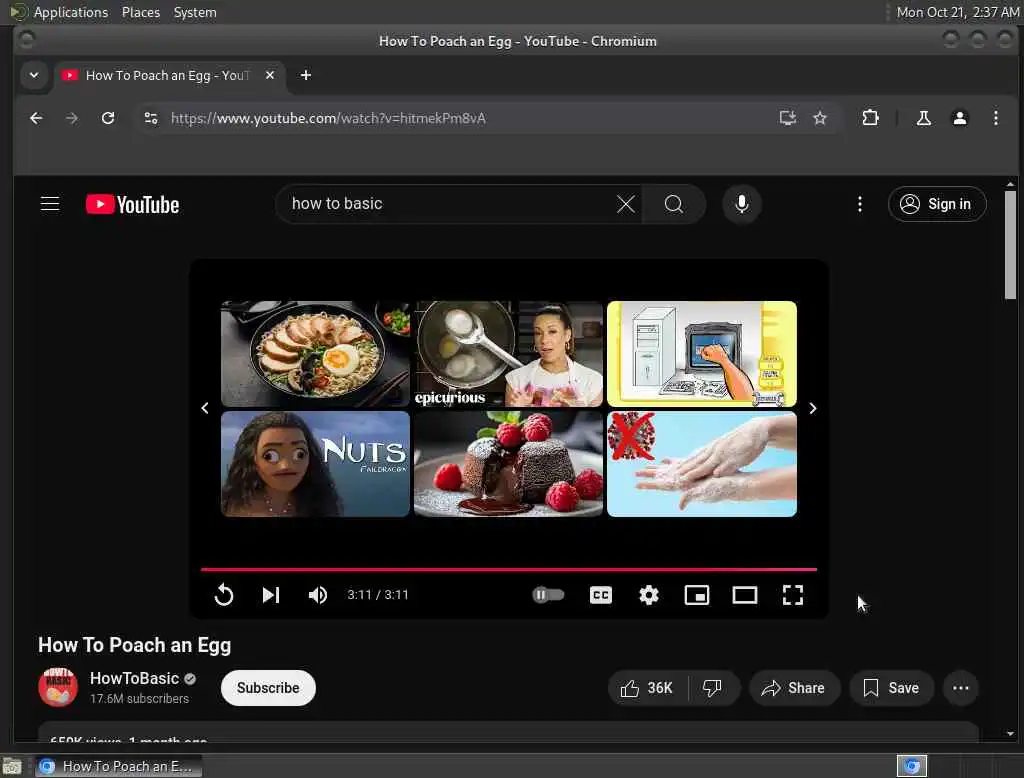The width and height of the screenshot is (1024, 778).
Task: Toggle the autoplay switch in player
Action: pos(547,594)
